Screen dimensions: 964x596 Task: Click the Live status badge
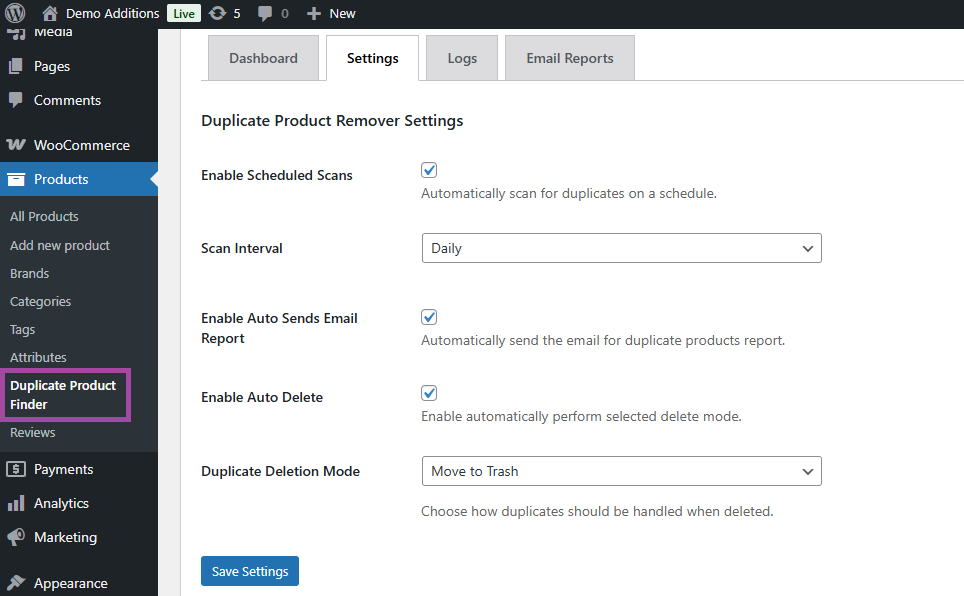point(184,14)
